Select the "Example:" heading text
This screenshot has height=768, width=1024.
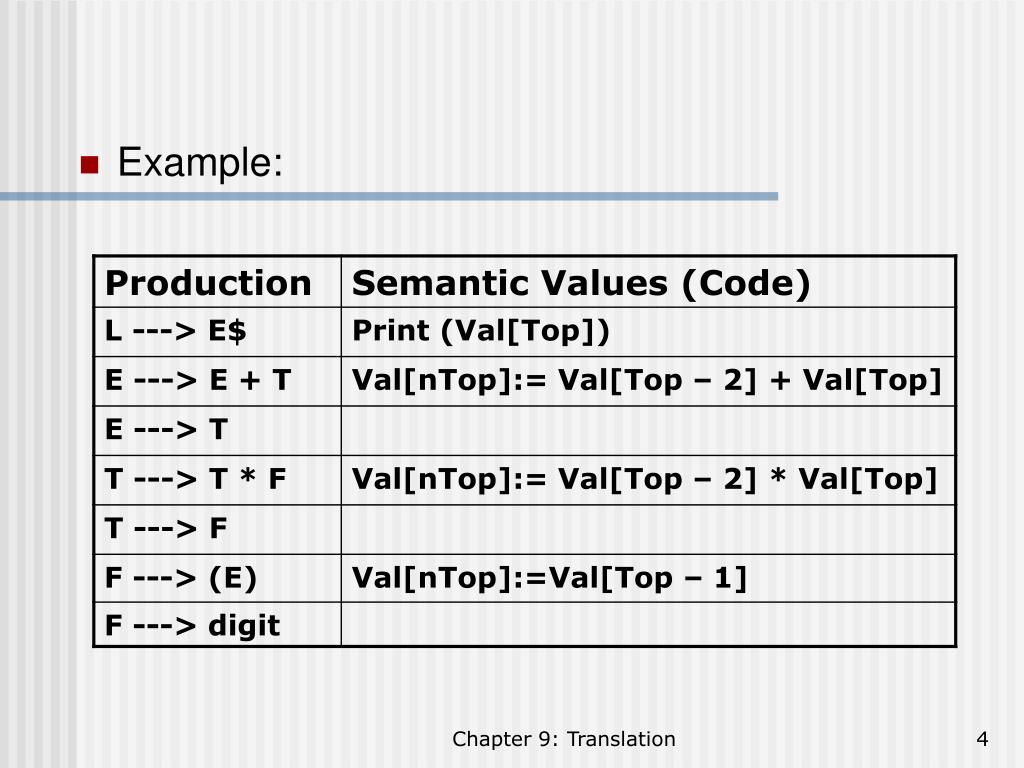200,162
